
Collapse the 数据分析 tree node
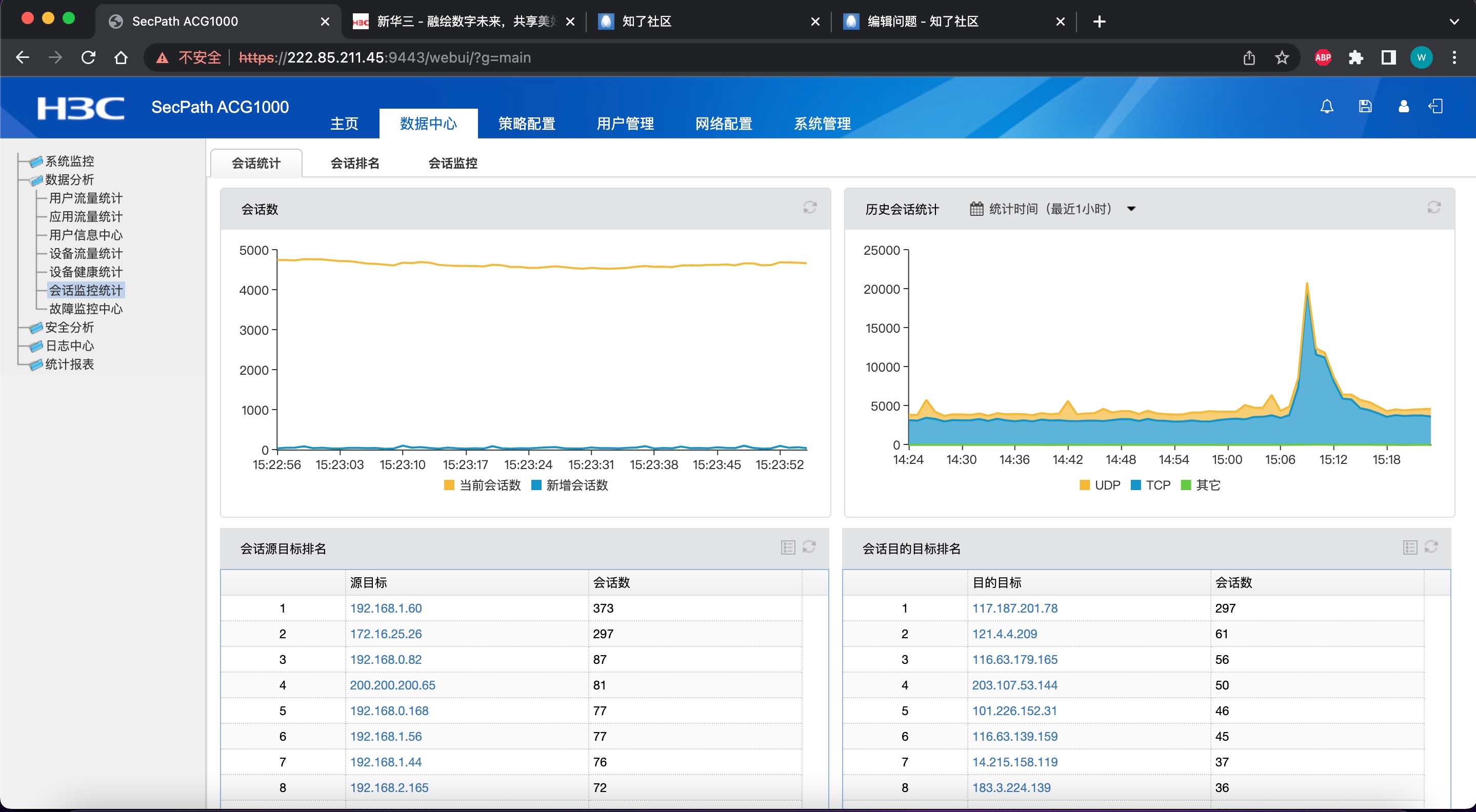[69, 180]
